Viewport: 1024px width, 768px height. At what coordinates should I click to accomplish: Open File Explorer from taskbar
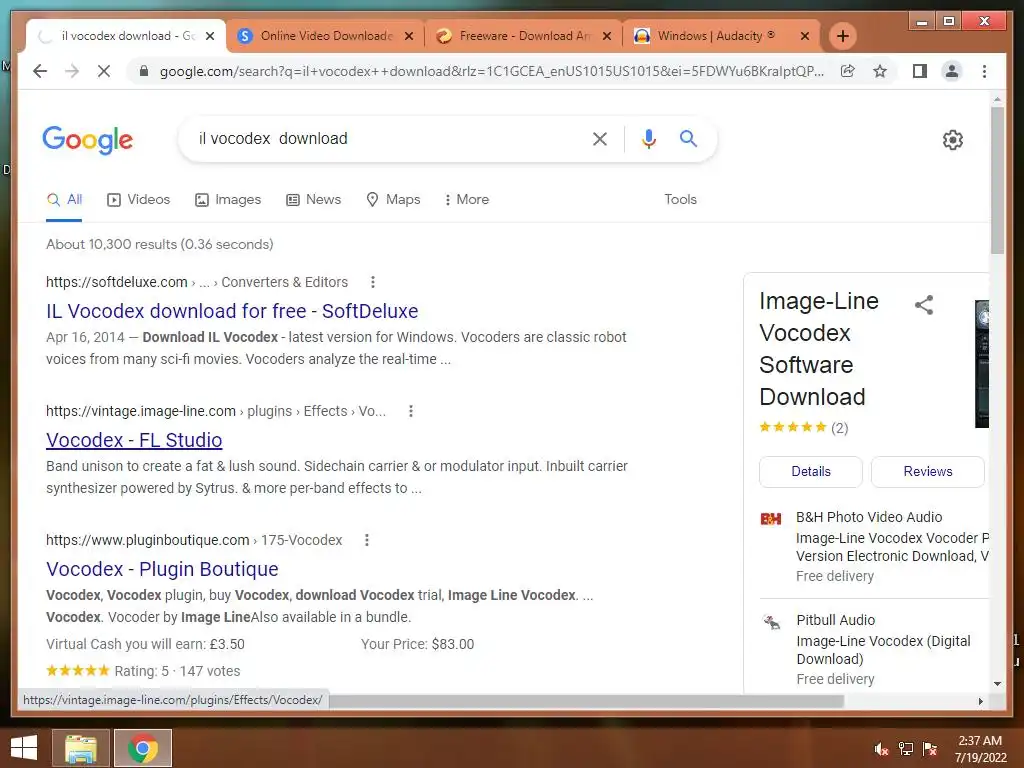coord(81,748)
